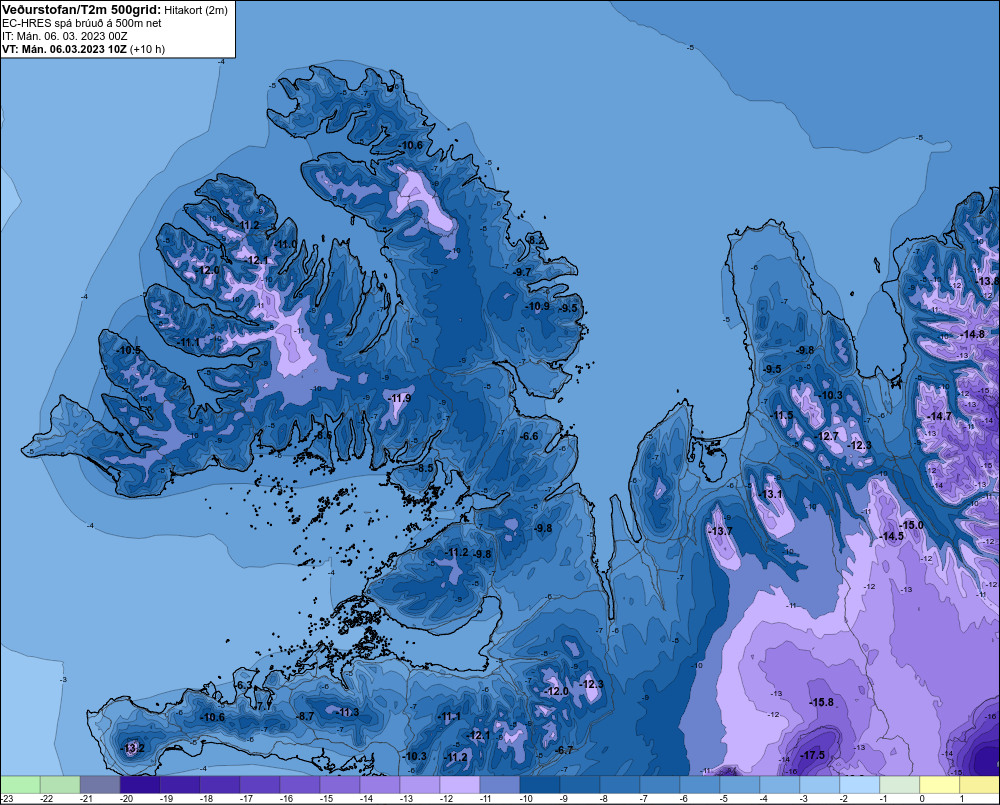
Task: Click the -11.0 temperature value on the map
Action: pos(286,244)
